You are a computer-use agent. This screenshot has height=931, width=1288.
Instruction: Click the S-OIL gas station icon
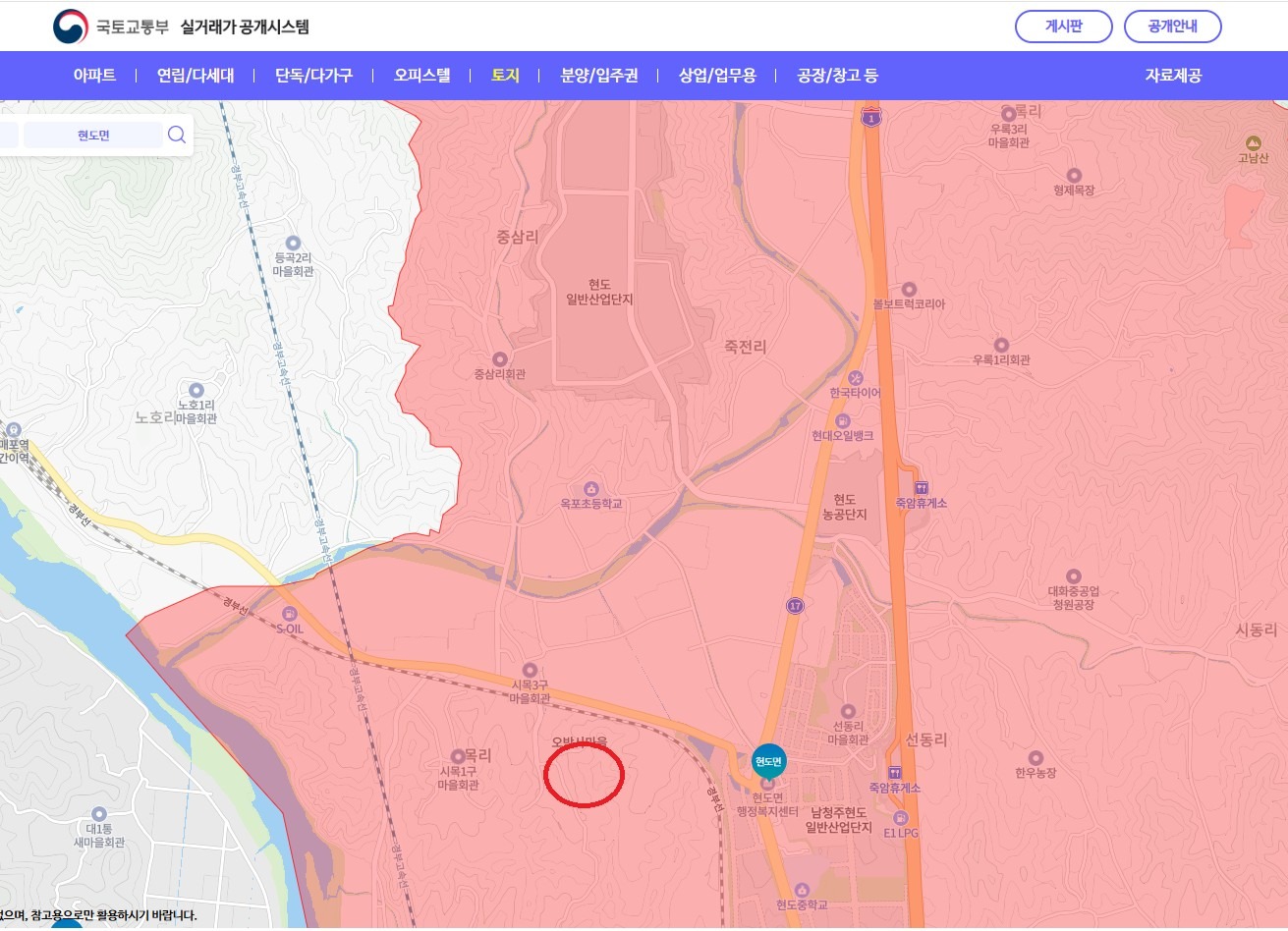(x=289, y=614)
